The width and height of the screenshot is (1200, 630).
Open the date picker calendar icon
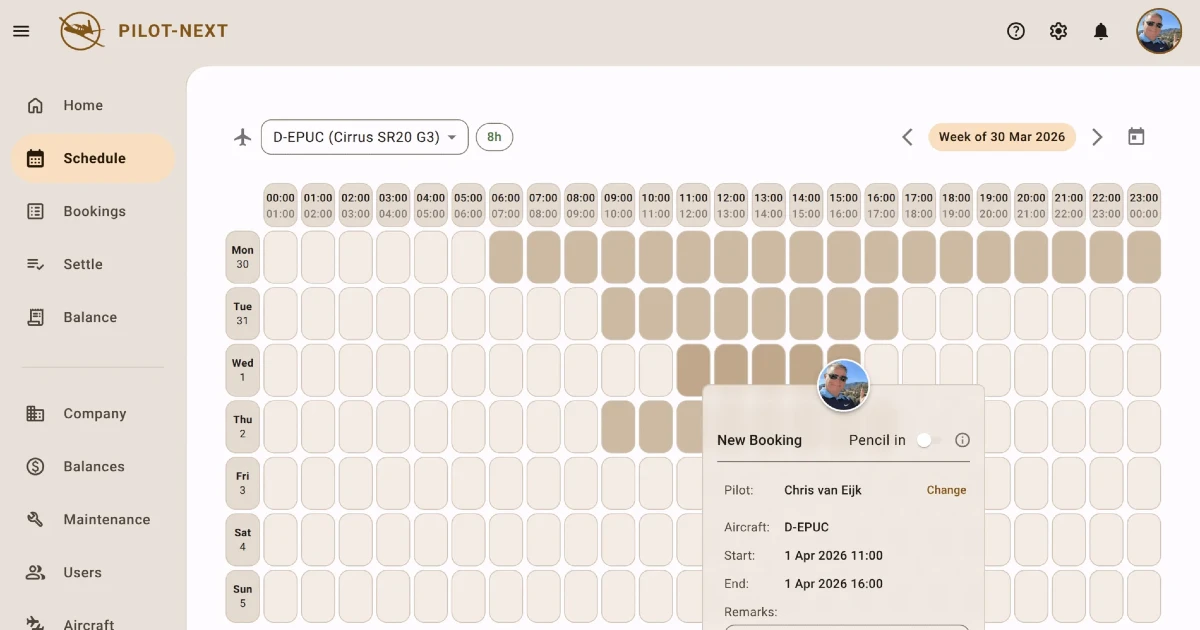click(x=1136, y=136)
